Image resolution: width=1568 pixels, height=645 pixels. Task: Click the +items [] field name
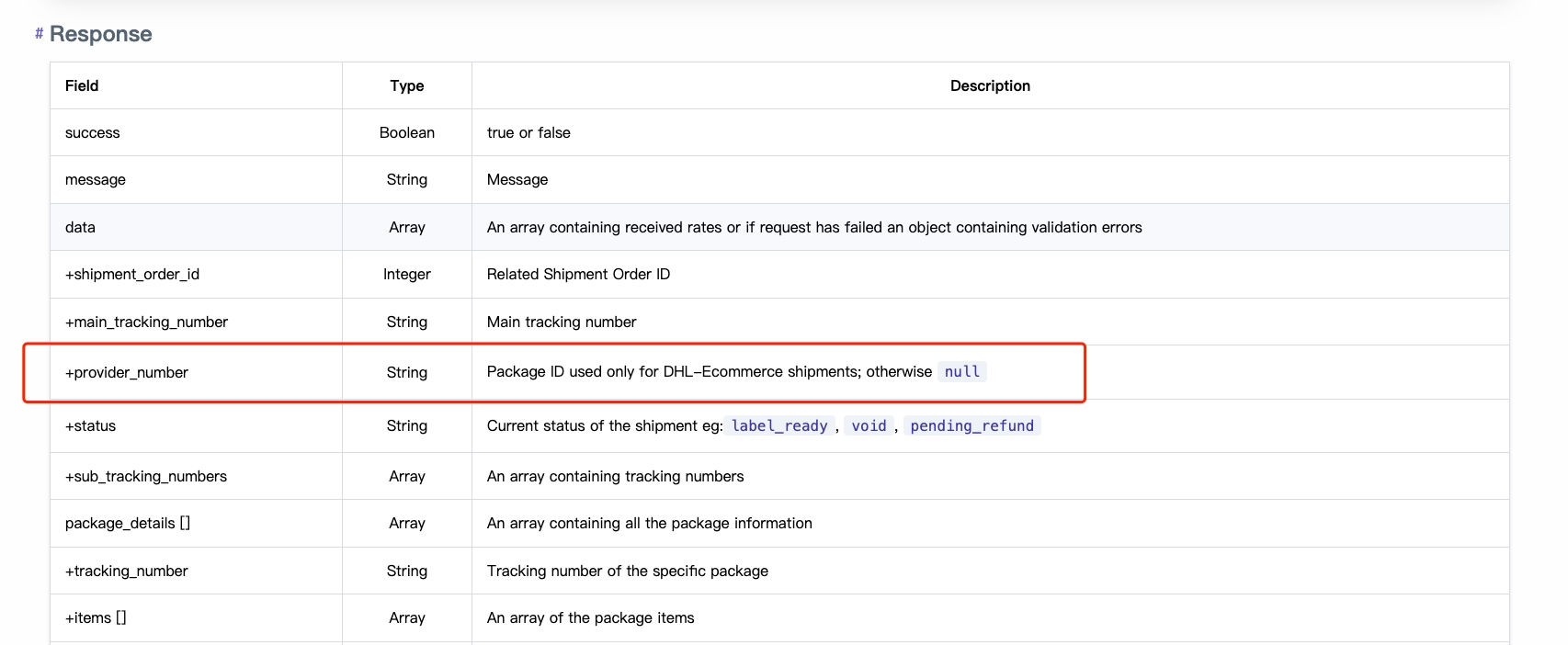coord(96,617)
